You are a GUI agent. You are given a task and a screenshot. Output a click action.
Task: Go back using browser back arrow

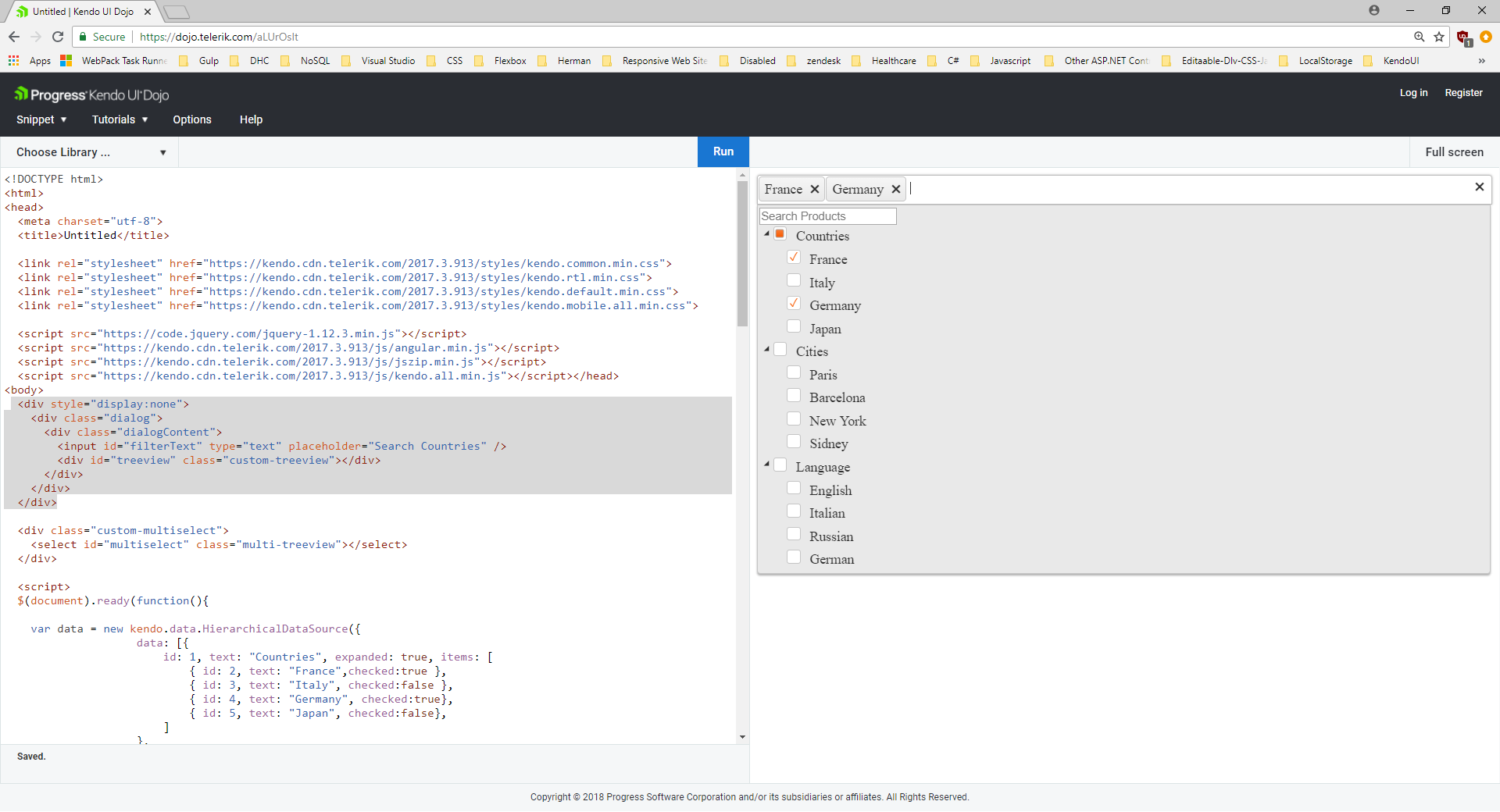click(x=14, y=37)
